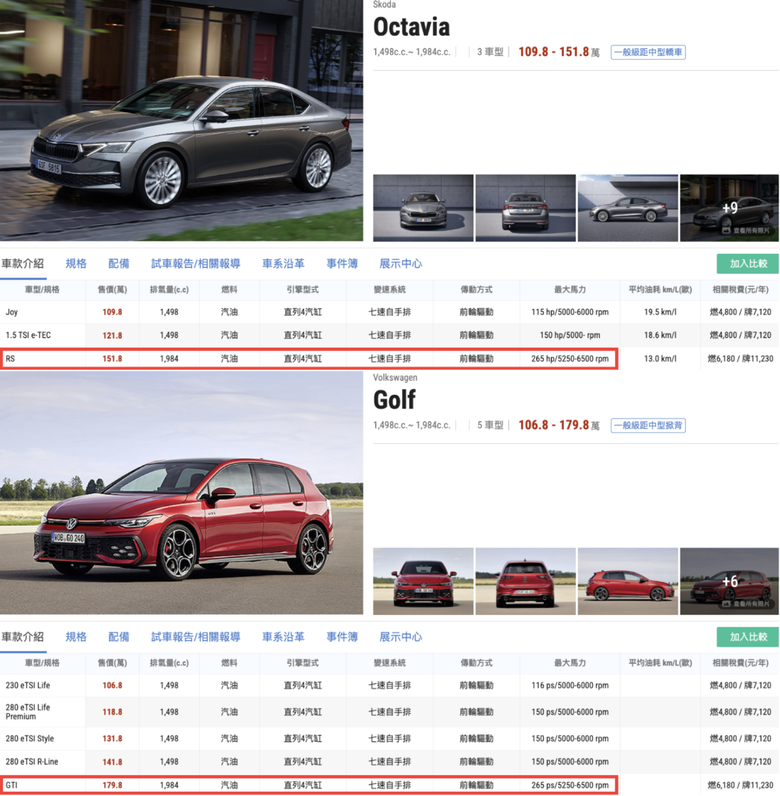Open Octavia 試車報告/相關報導 tab

(196, 263)
